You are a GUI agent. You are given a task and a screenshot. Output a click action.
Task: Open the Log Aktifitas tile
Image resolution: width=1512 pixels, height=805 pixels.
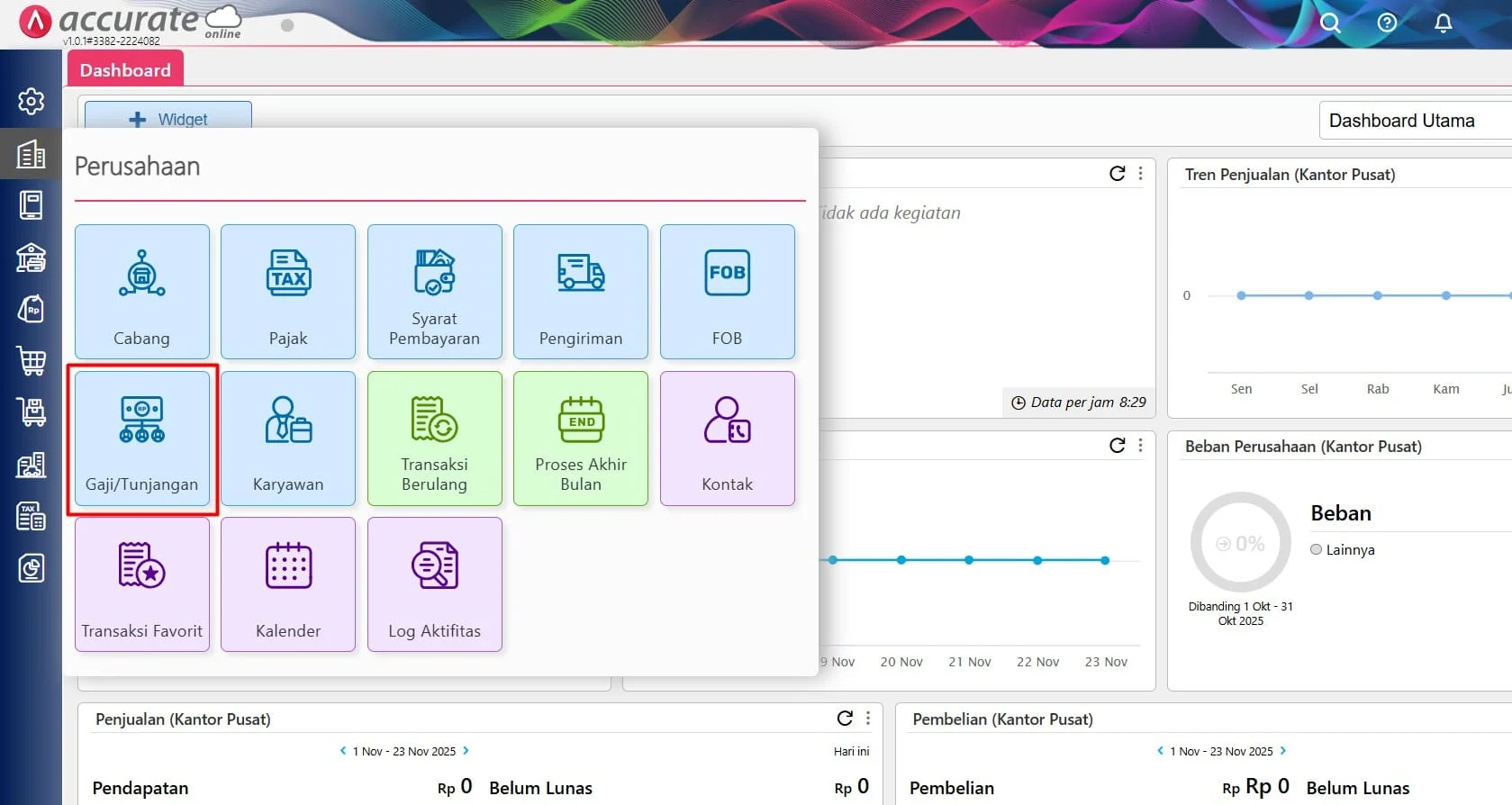[x=434, y=584]
